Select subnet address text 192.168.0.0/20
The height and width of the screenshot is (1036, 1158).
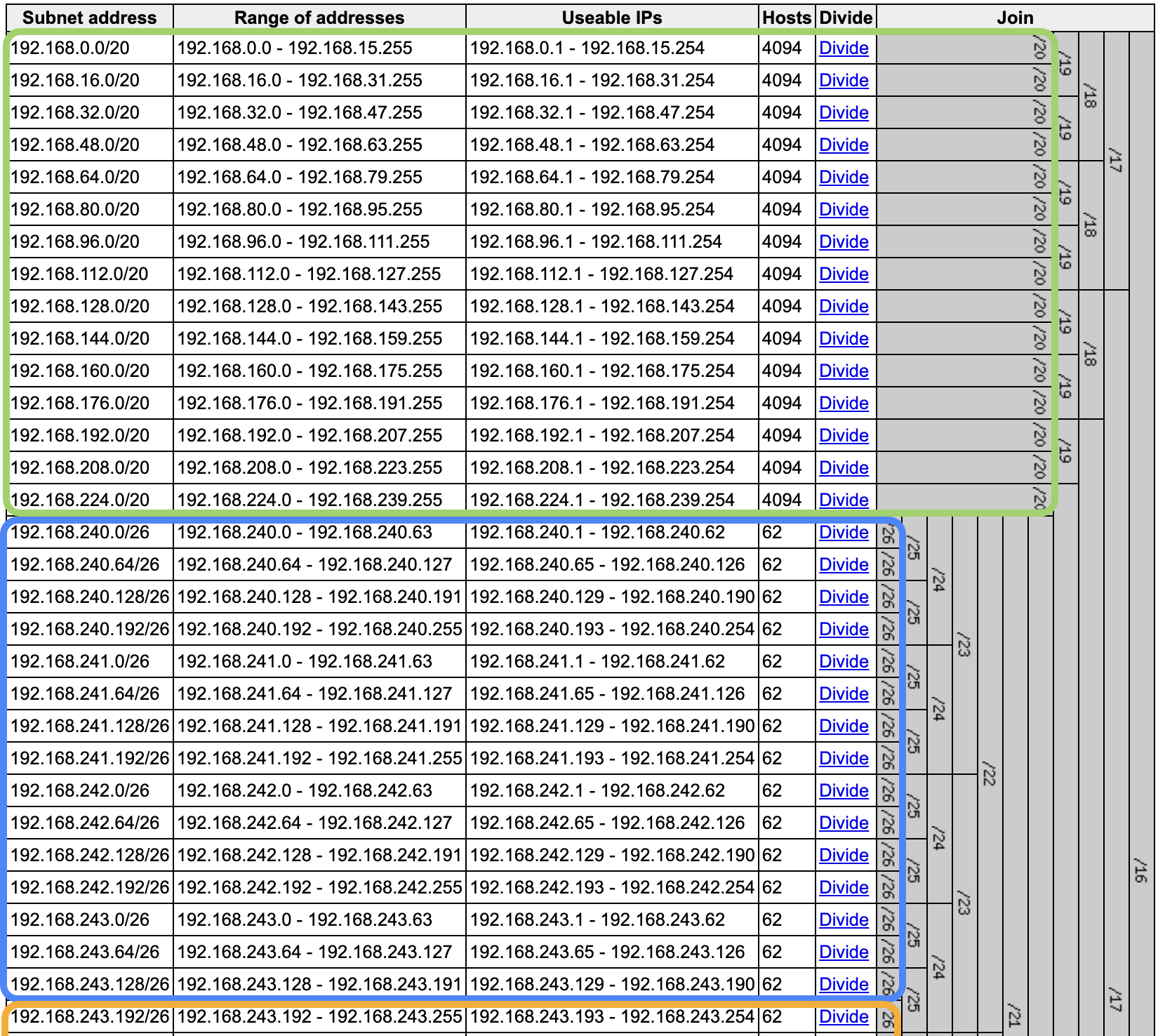pos(70,48)
